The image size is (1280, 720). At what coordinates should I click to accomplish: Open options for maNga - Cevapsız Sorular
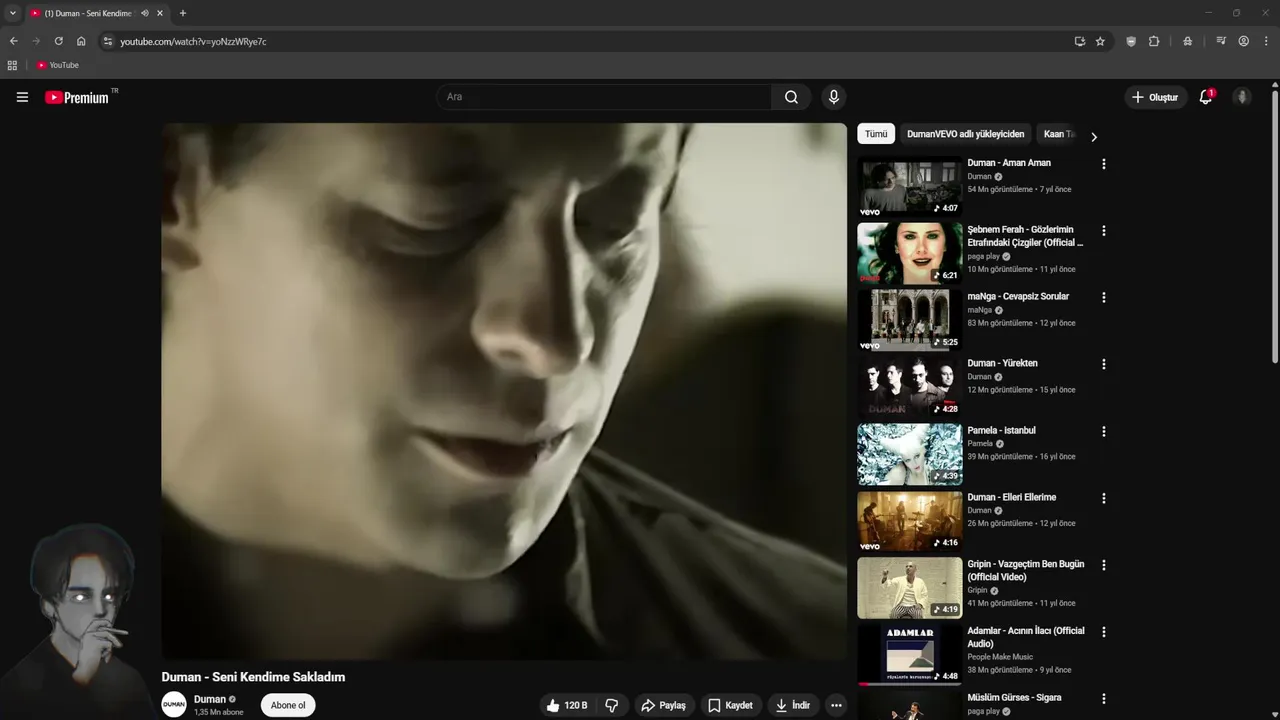point(1104,298)
